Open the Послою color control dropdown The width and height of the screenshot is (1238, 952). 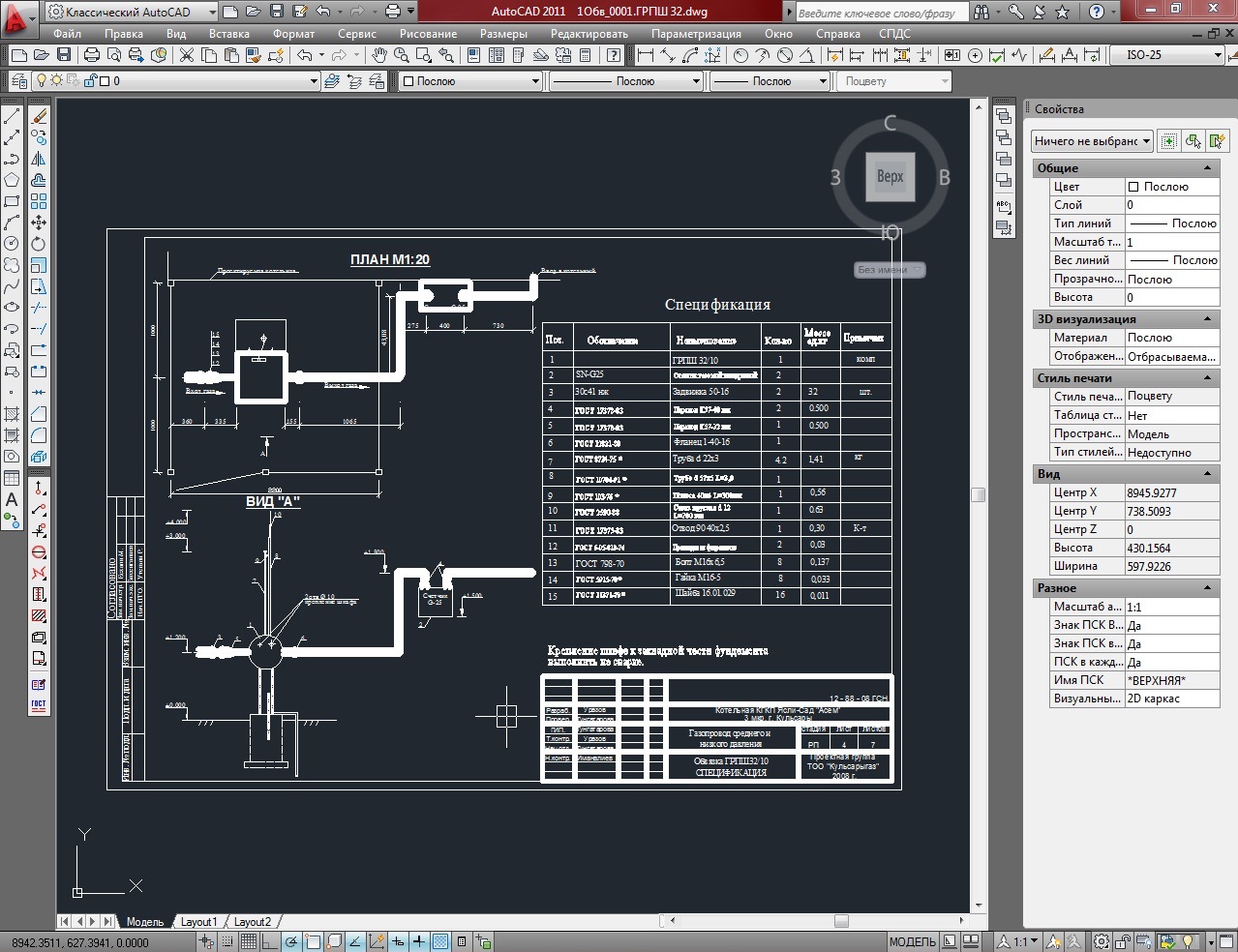point(469,81)
